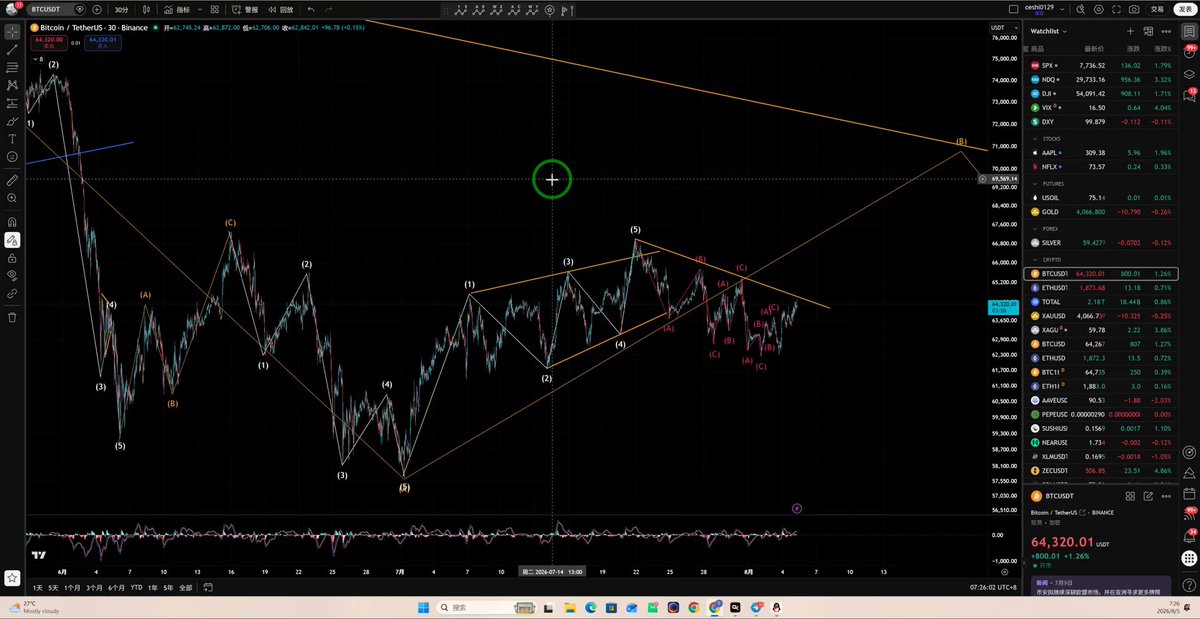The width and height of the screenshot is (1200, 619).
Task: Open the 警报 alert button
Action: click(x=246, y=9)
